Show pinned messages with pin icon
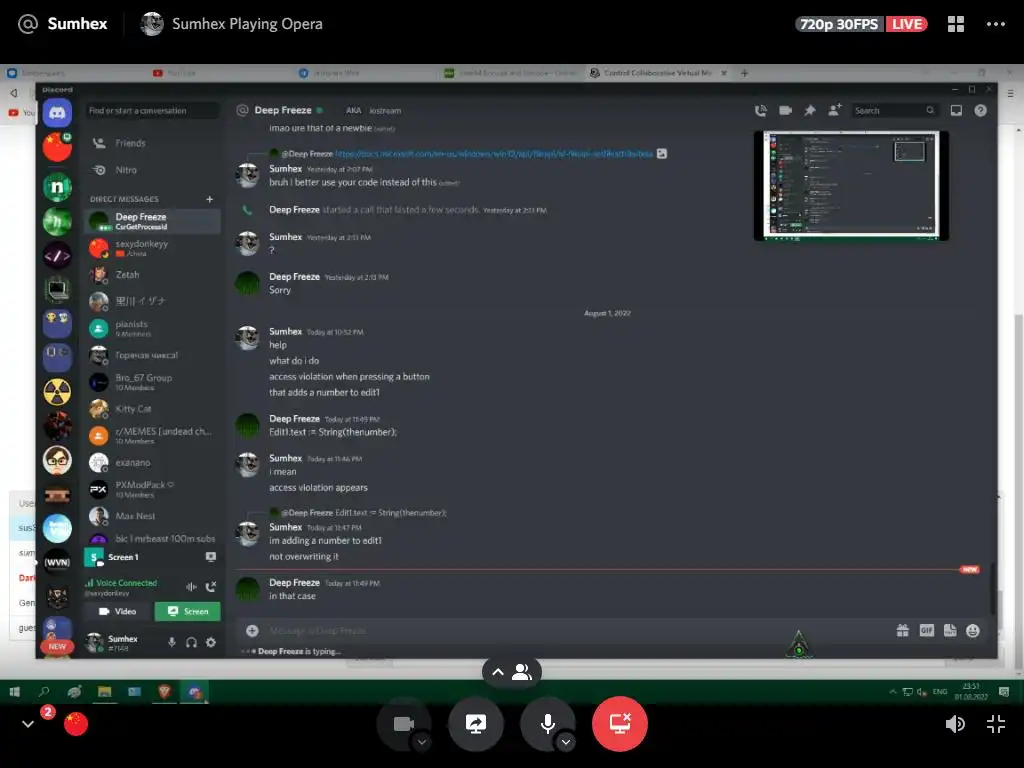 [810, 110]
